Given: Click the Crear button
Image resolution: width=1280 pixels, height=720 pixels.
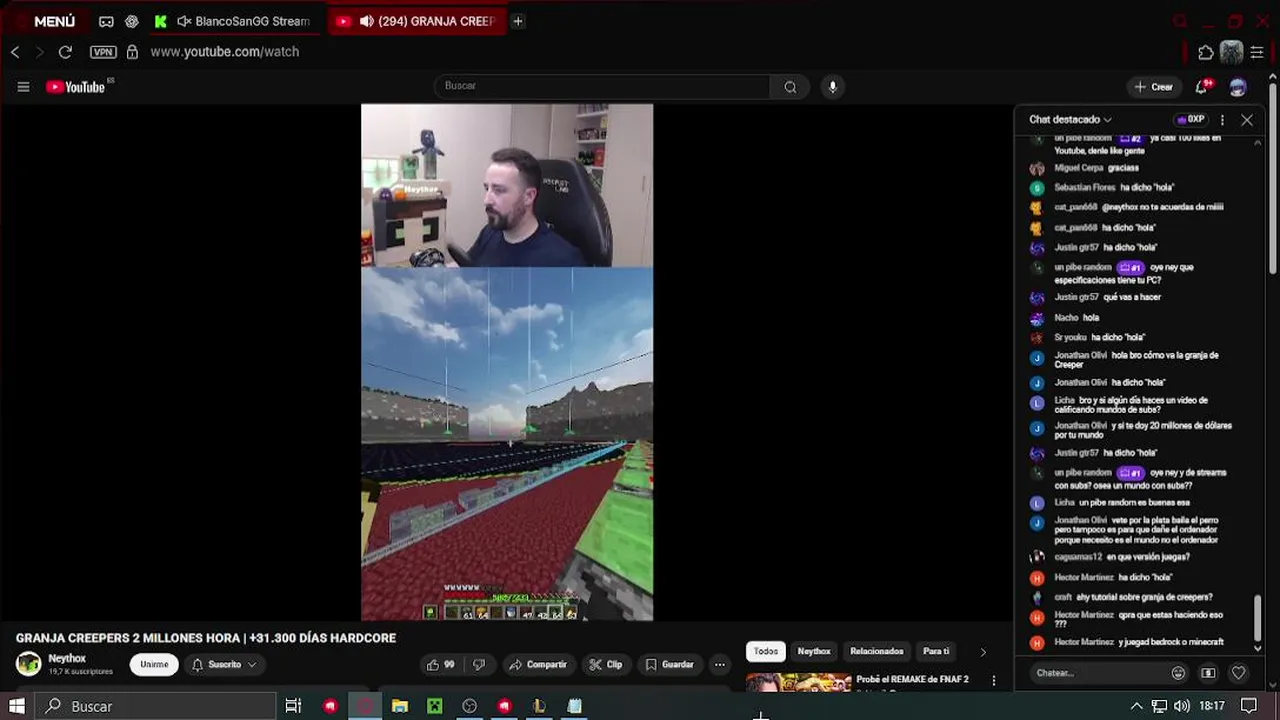Looking at the screenshot, I should [1154, 87].
